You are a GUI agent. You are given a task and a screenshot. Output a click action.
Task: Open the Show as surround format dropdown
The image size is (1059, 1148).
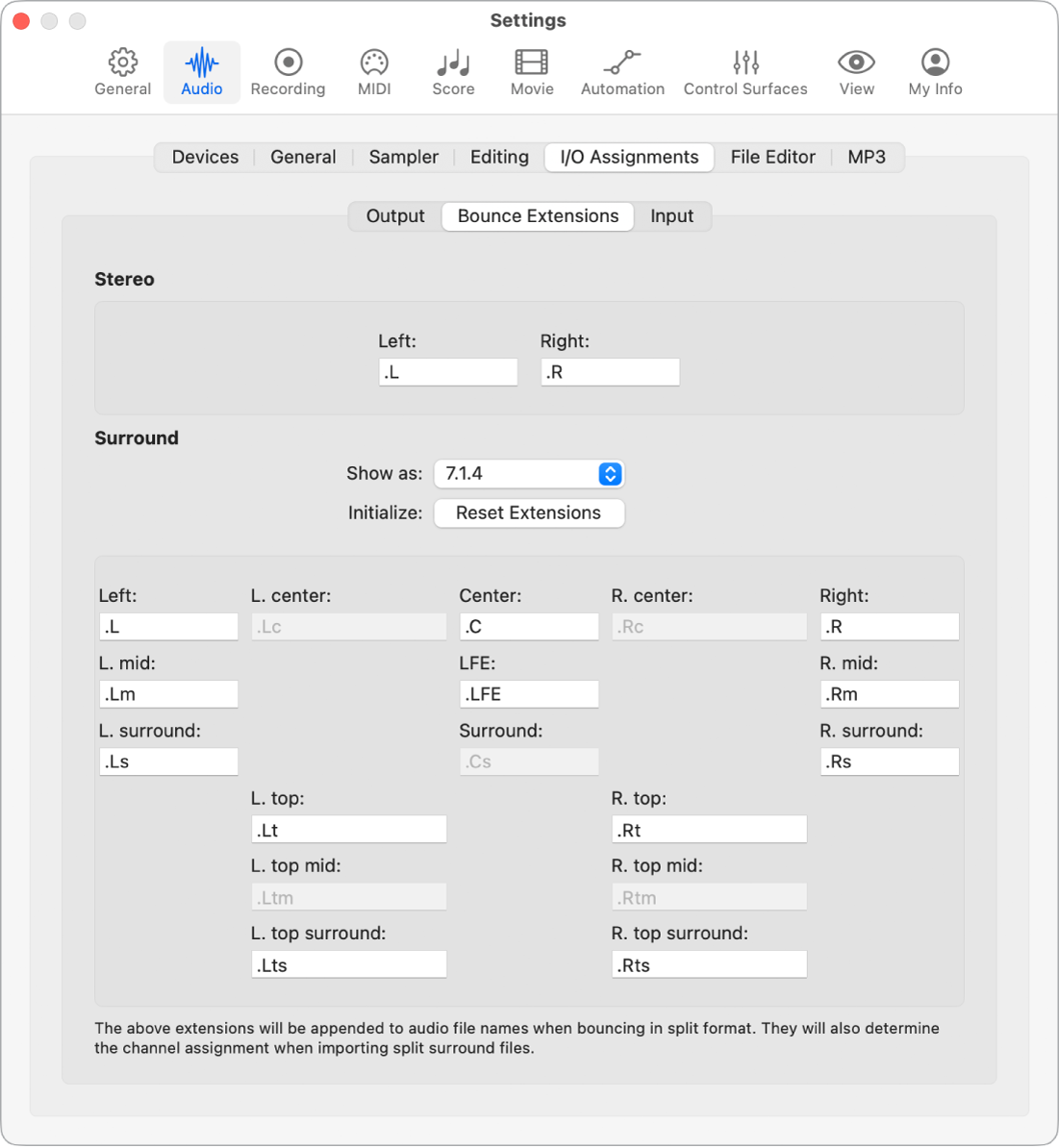pyautogui.click(x=528, y=473)
